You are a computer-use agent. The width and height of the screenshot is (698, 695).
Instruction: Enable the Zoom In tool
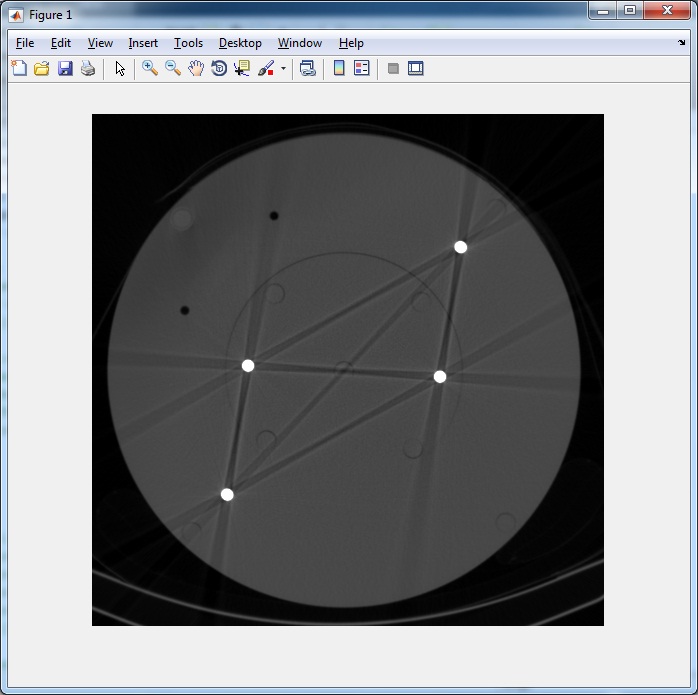coord(150,69)
